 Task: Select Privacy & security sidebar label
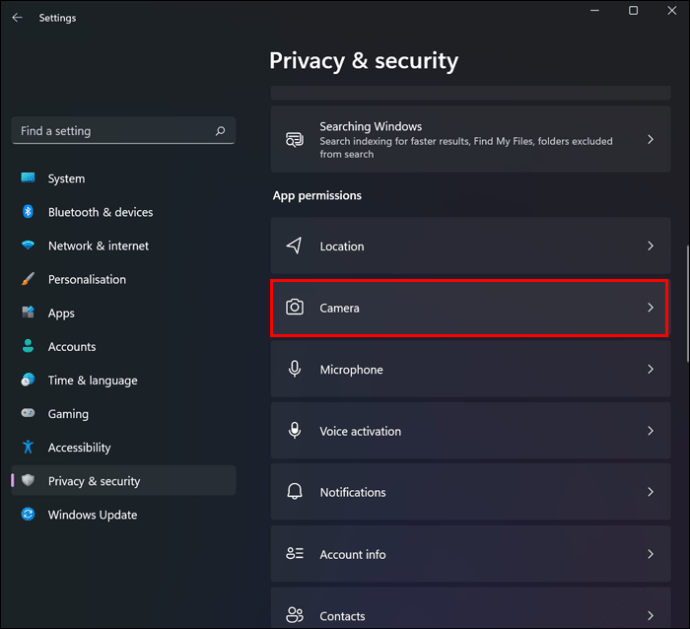coord(94,481)
